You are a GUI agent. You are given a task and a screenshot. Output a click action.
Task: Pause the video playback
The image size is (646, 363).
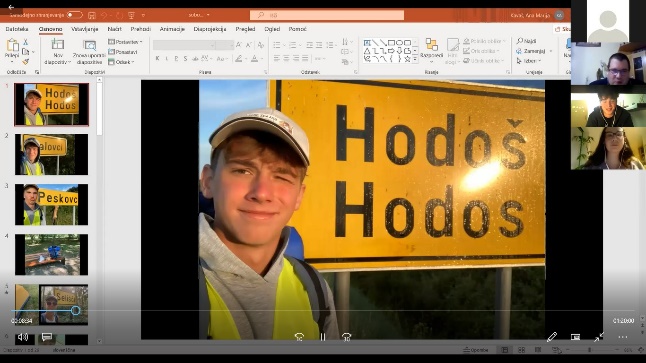(323, 337)
